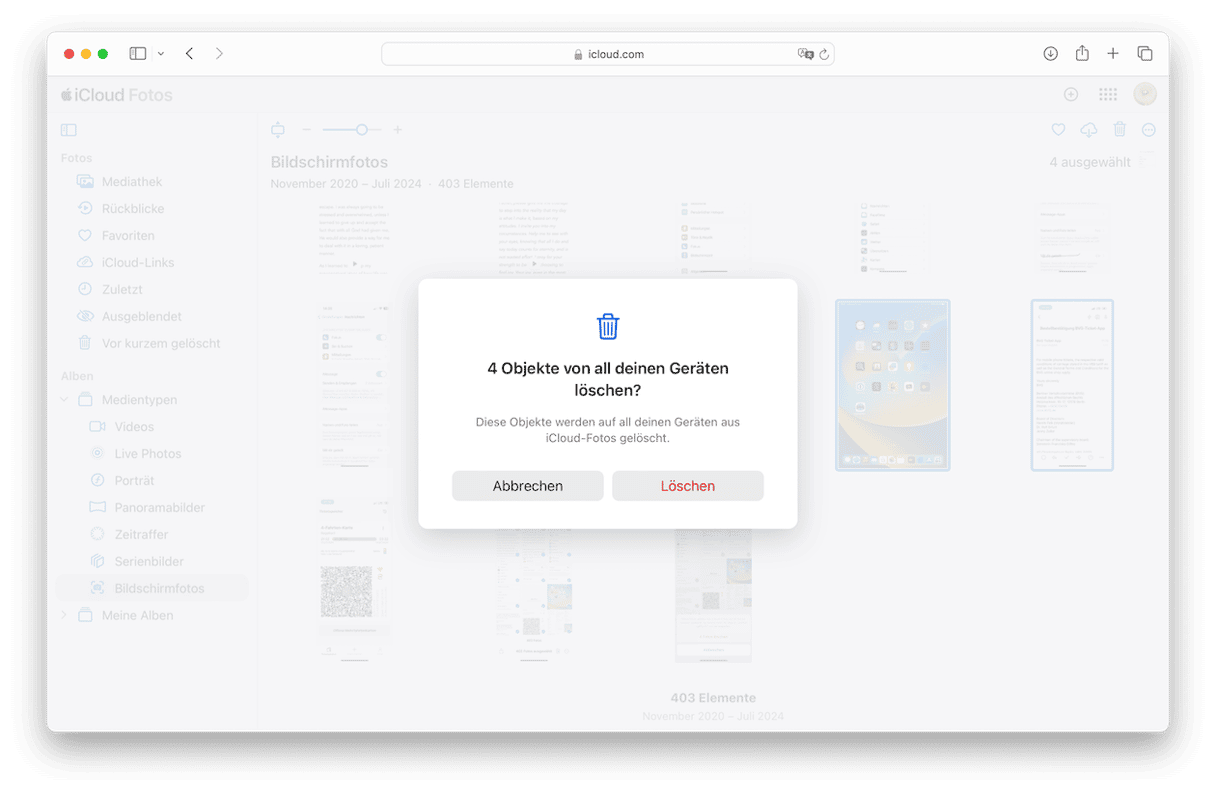Toggle Safari sidebar button
Screen dimensions: 1216x794
click(x=138, y=54)
